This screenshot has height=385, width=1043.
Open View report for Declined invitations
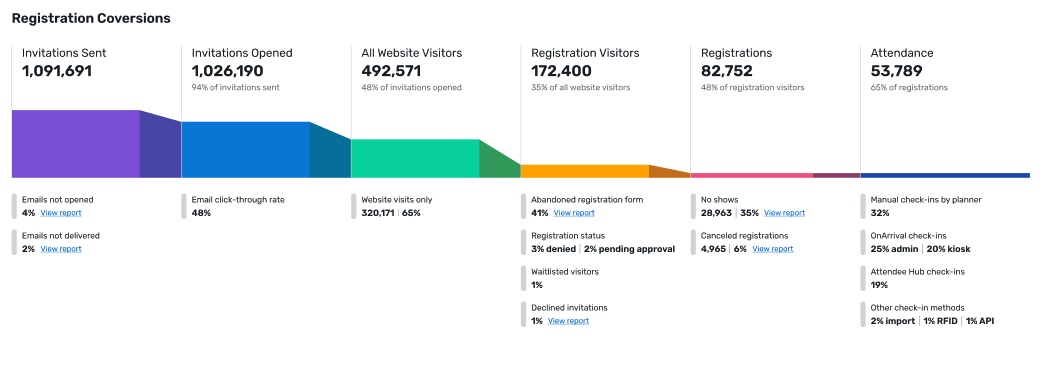(569, 321)
